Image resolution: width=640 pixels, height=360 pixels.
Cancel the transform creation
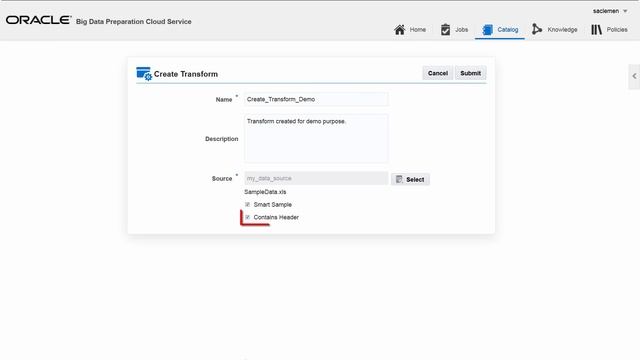438,73
